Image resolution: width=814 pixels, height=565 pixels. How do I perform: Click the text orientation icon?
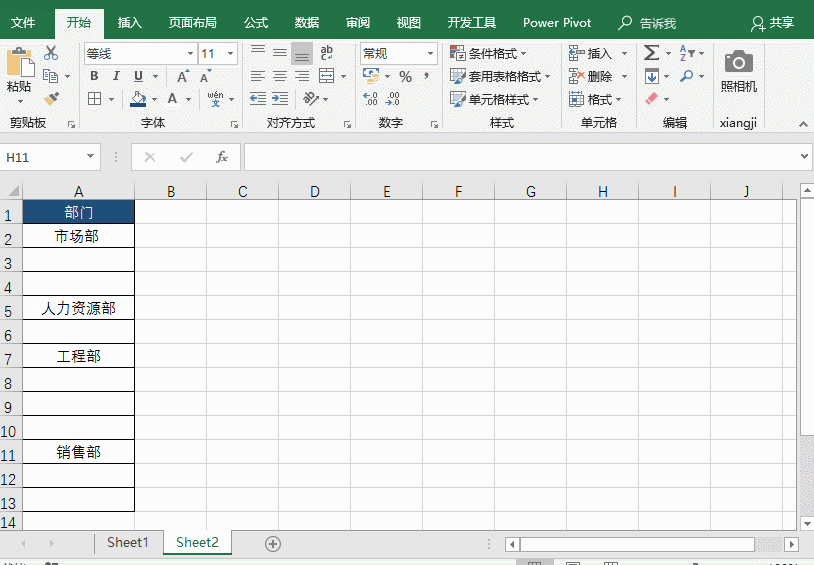click(310, 98)
